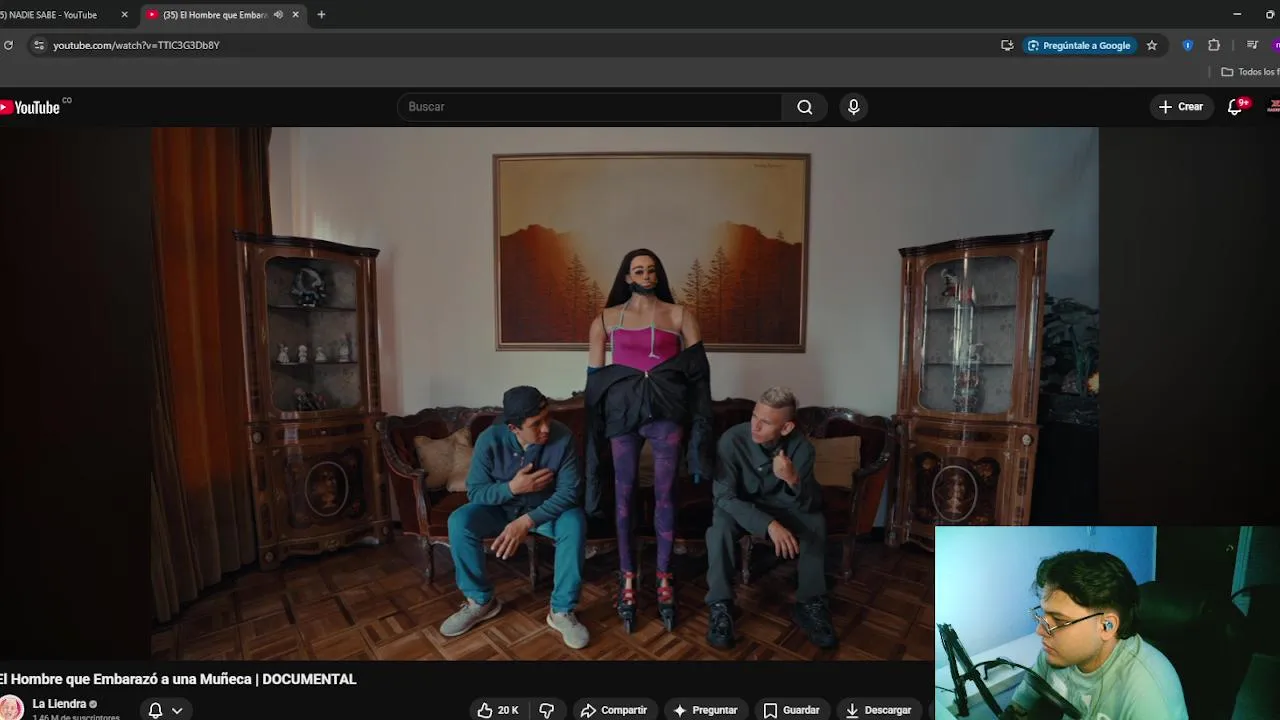The height and width of the screenshot is (720, 1280).
Task: Select the El Hombre que Embarazó tab
Action: (x=215, y=15)
